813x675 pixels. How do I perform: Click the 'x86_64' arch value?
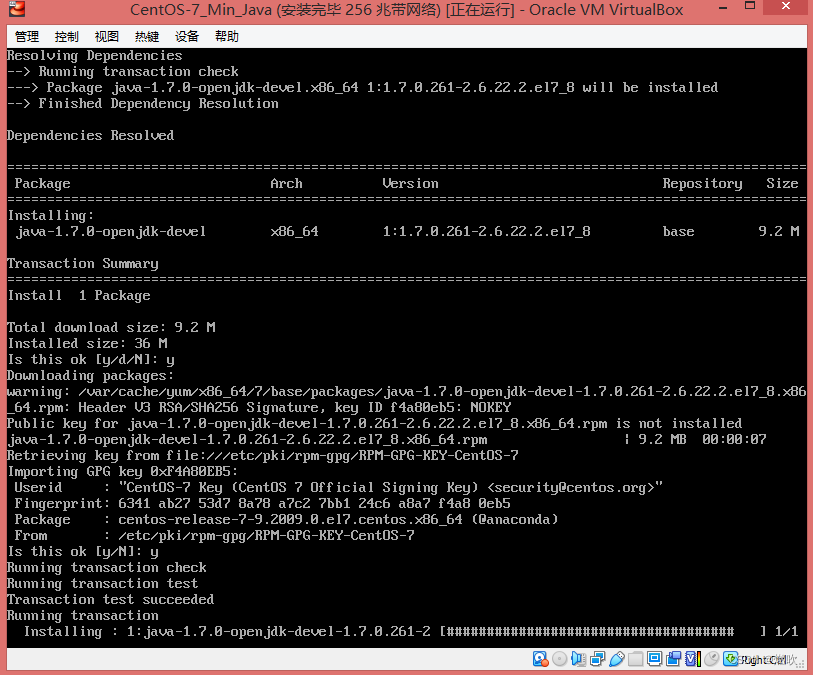click(295, 231)
